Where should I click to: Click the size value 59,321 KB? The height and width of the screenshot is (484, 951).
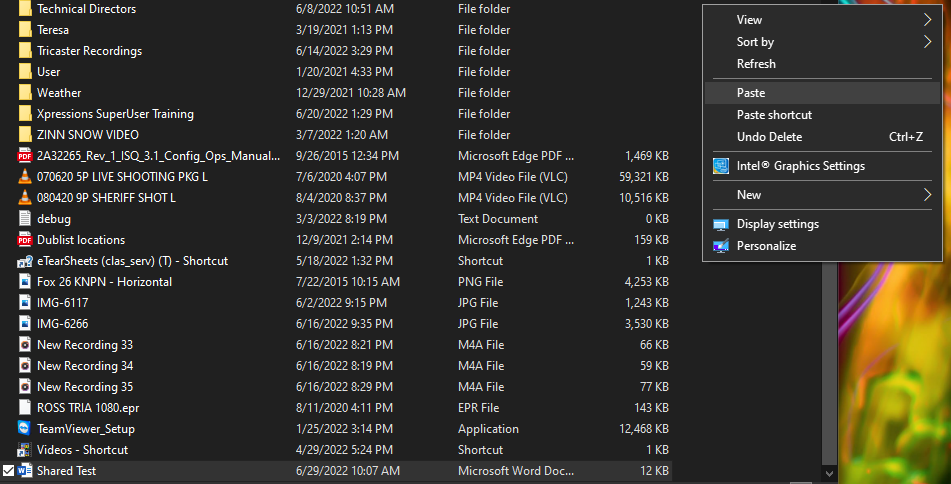pos(644,176)
